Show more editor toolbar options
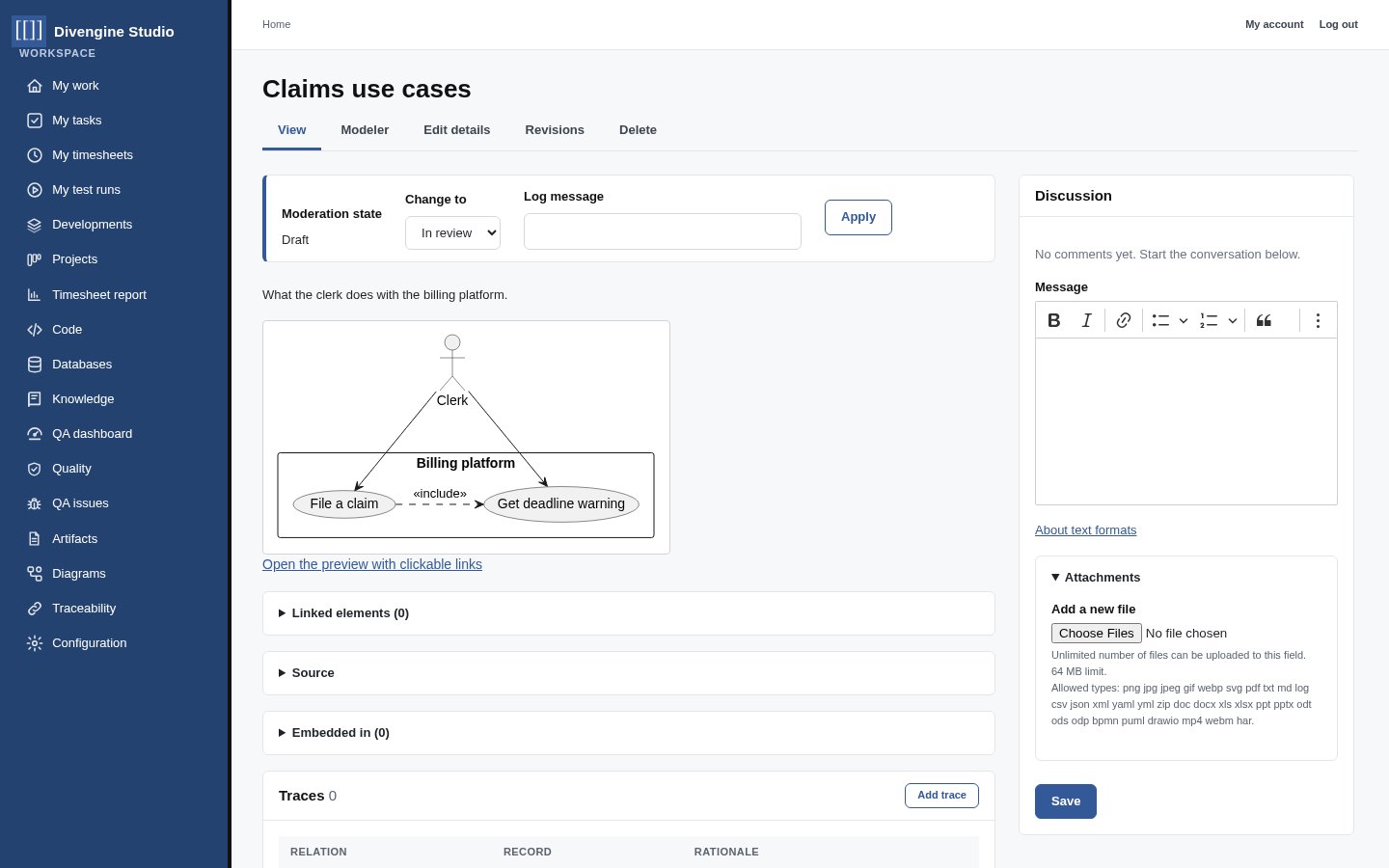 point(1318,320)
